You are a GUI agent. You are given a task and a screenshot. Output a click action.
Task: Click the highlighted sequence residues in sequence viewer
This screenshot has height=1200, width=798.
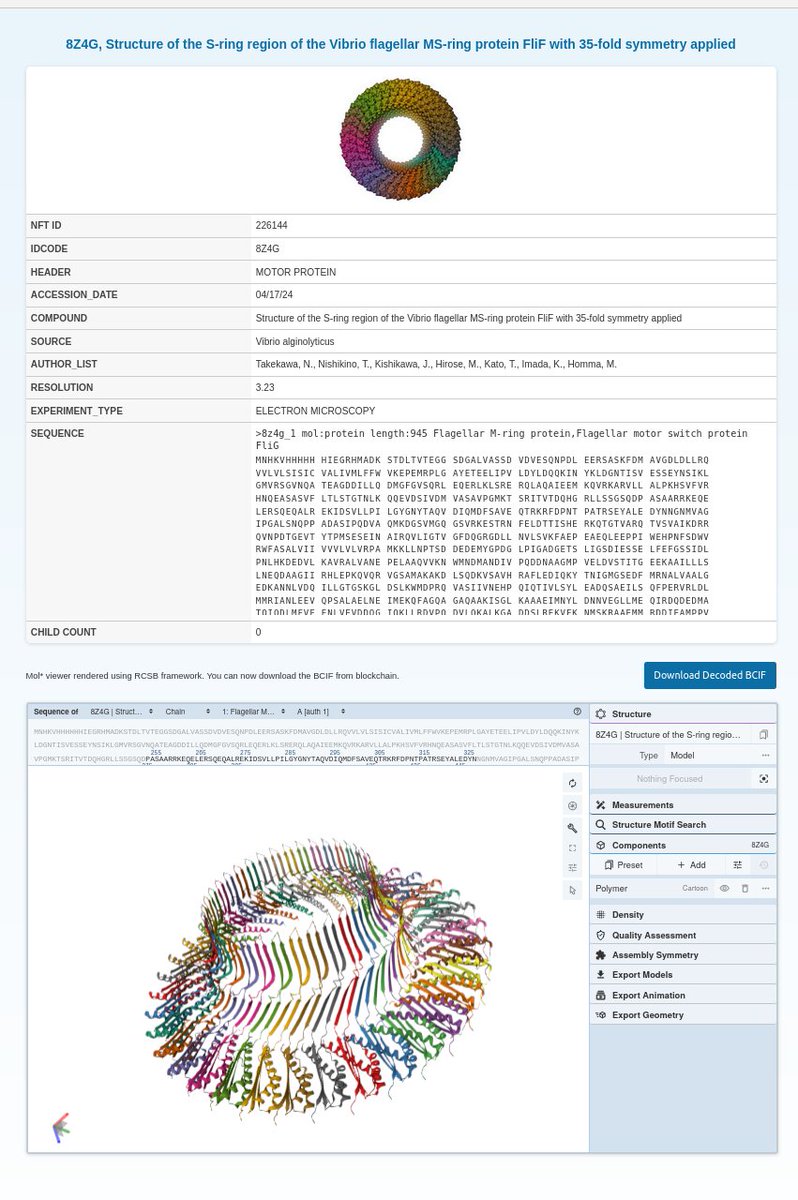pos(312,759)
